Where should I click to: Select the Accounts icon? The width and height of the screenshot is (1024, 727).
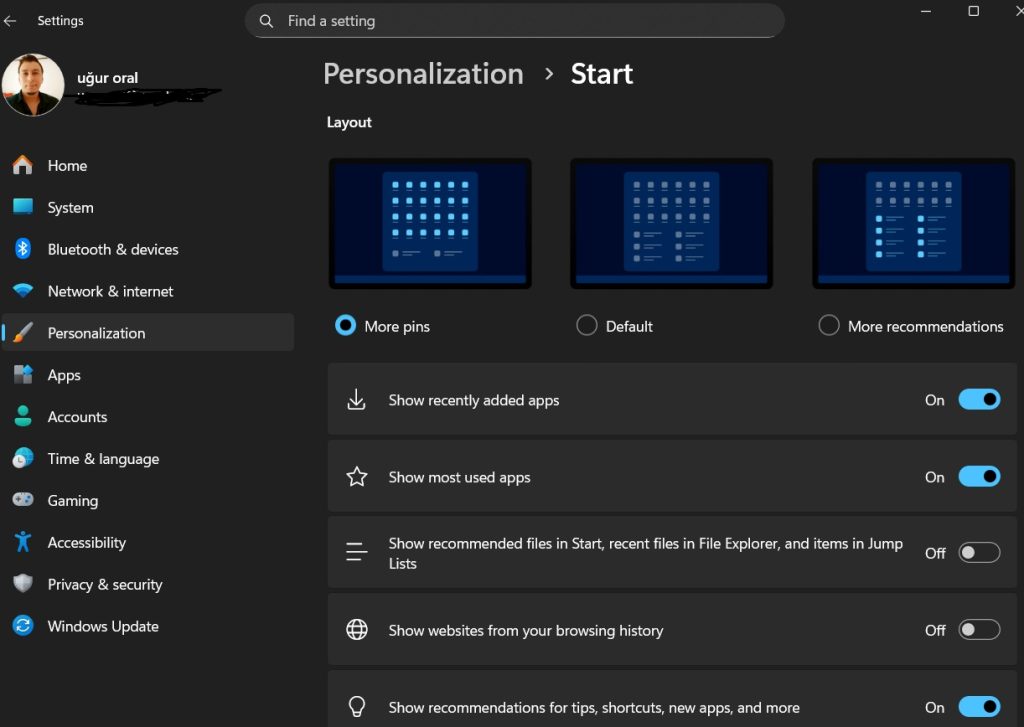point(23,417)
